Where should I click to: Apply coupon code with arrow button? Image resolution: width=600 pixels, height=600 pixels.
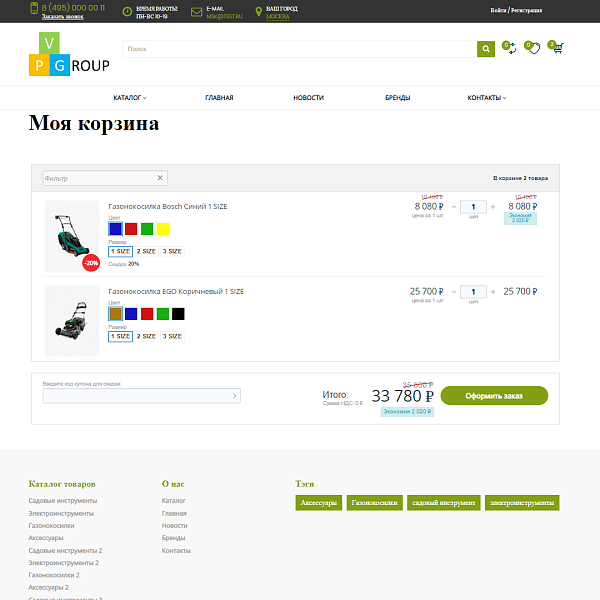pyautogui.click(x=235, y=396)
